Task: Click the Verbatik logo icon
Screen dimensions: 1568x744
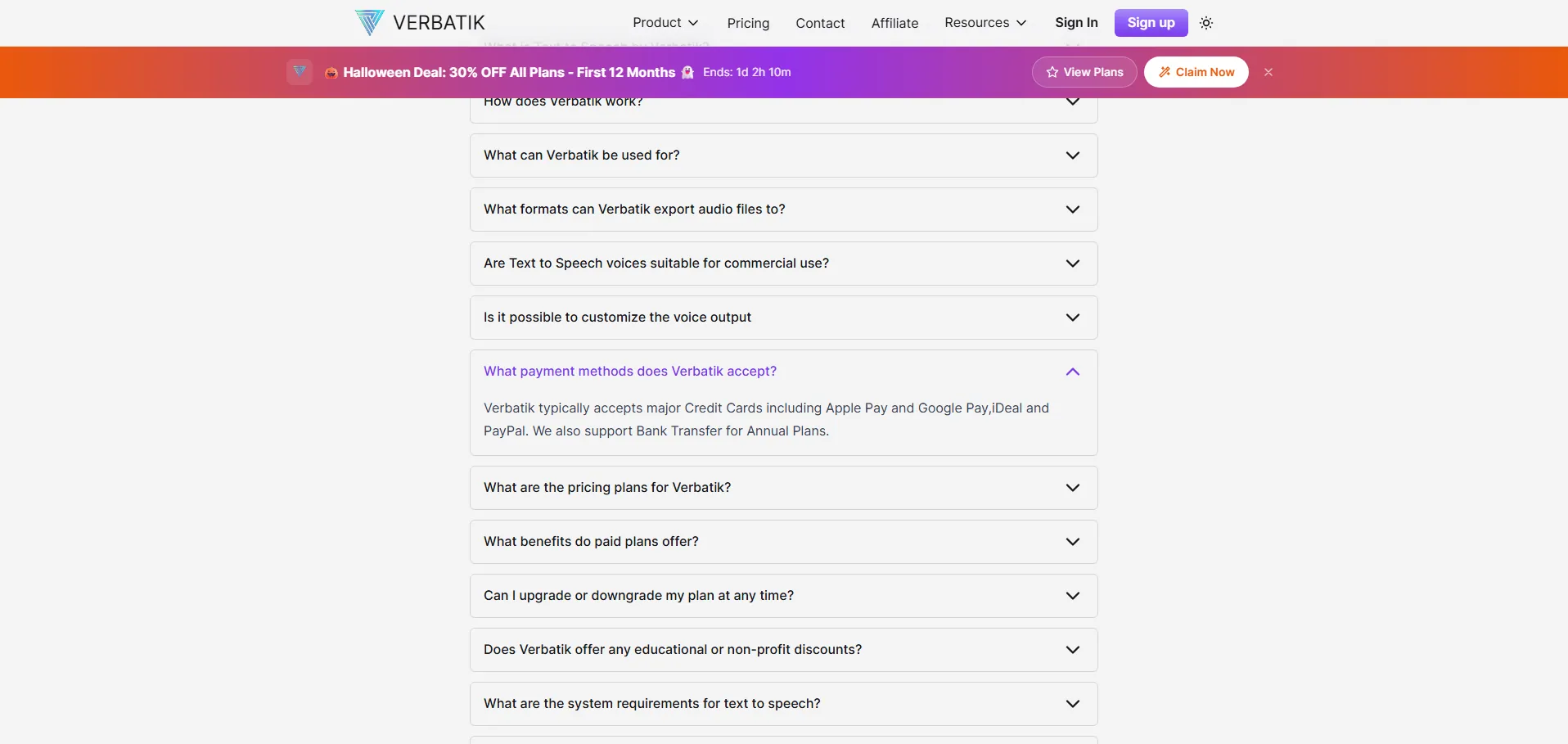Action: coord(369,22)
